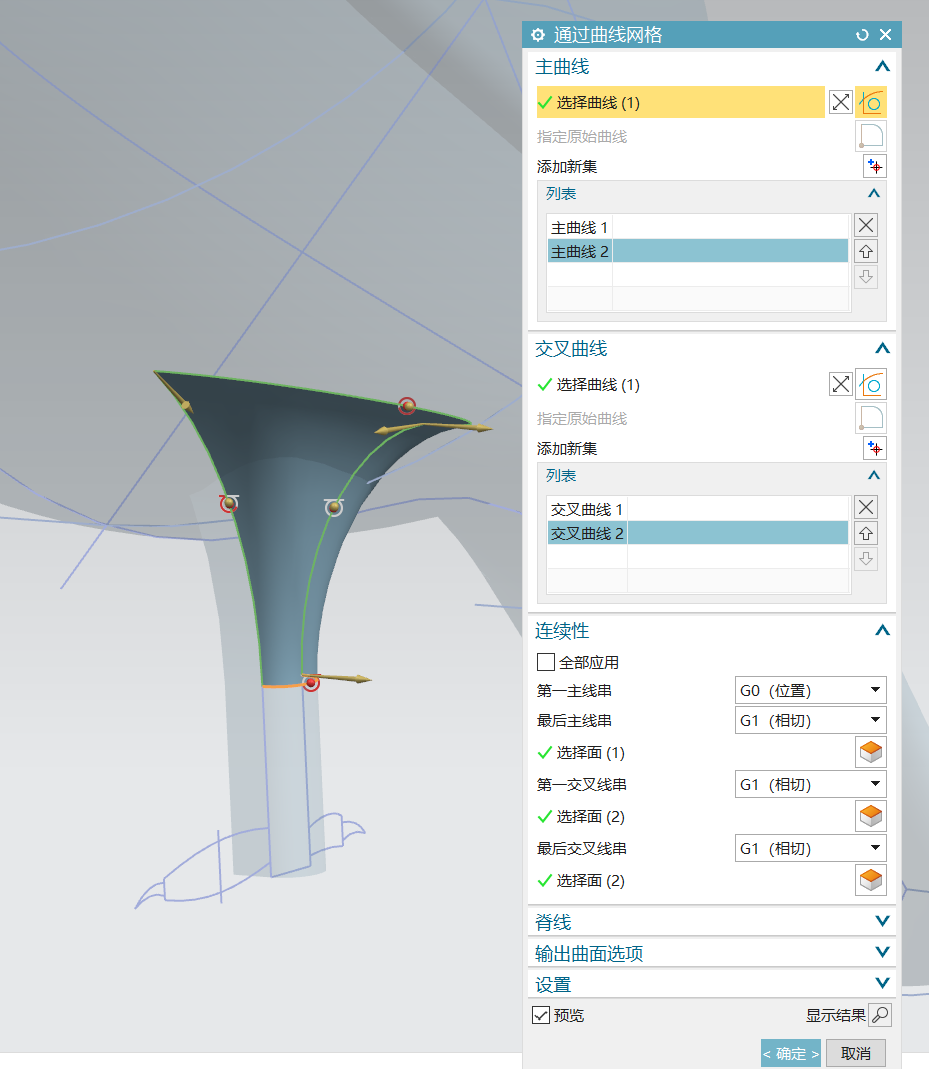This screenshot has height=1069, width=929.
Task: Click the reverse direction icon next to 选择曲线
Action: [840, 101]
